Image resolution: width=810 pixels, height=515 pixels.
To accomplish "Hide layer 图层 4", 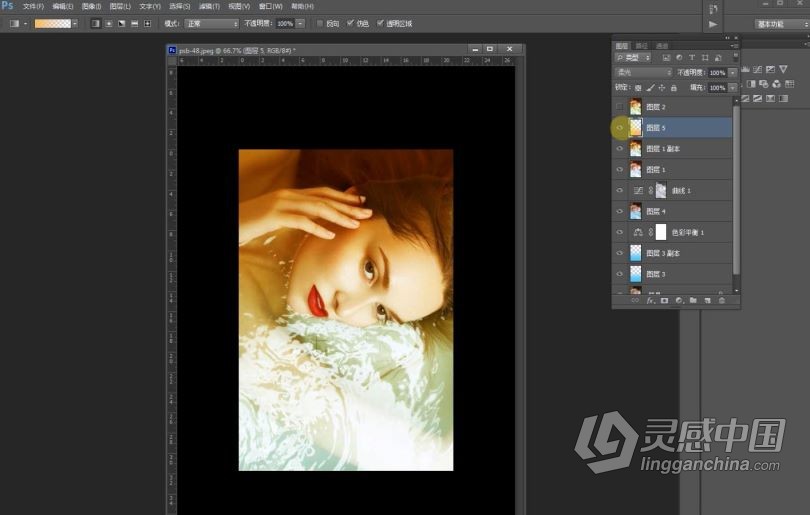I will tap(619, 211).
